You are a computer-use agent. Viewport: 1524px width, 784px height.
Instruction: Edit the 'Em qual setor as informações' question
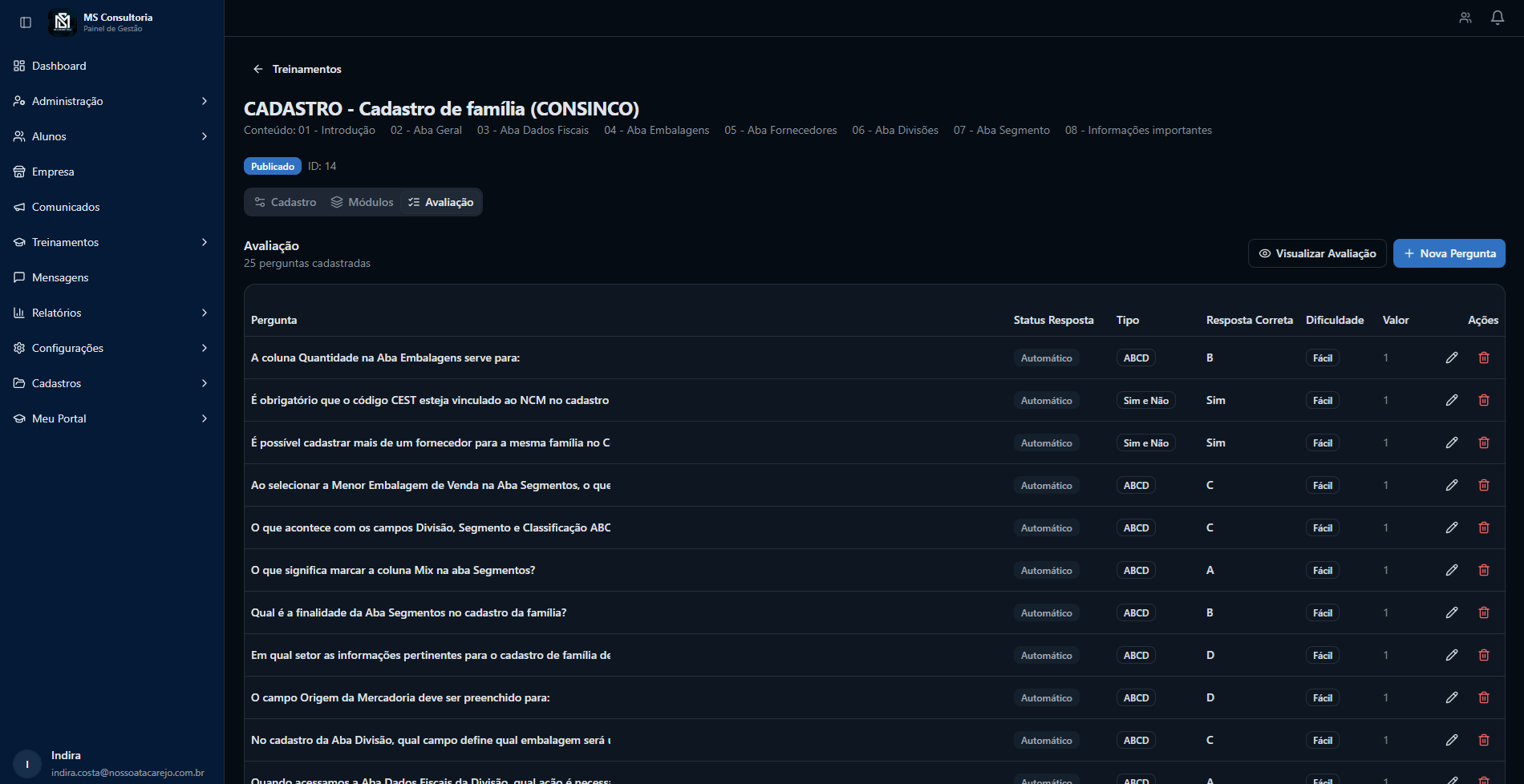(x=1452, y=655)
